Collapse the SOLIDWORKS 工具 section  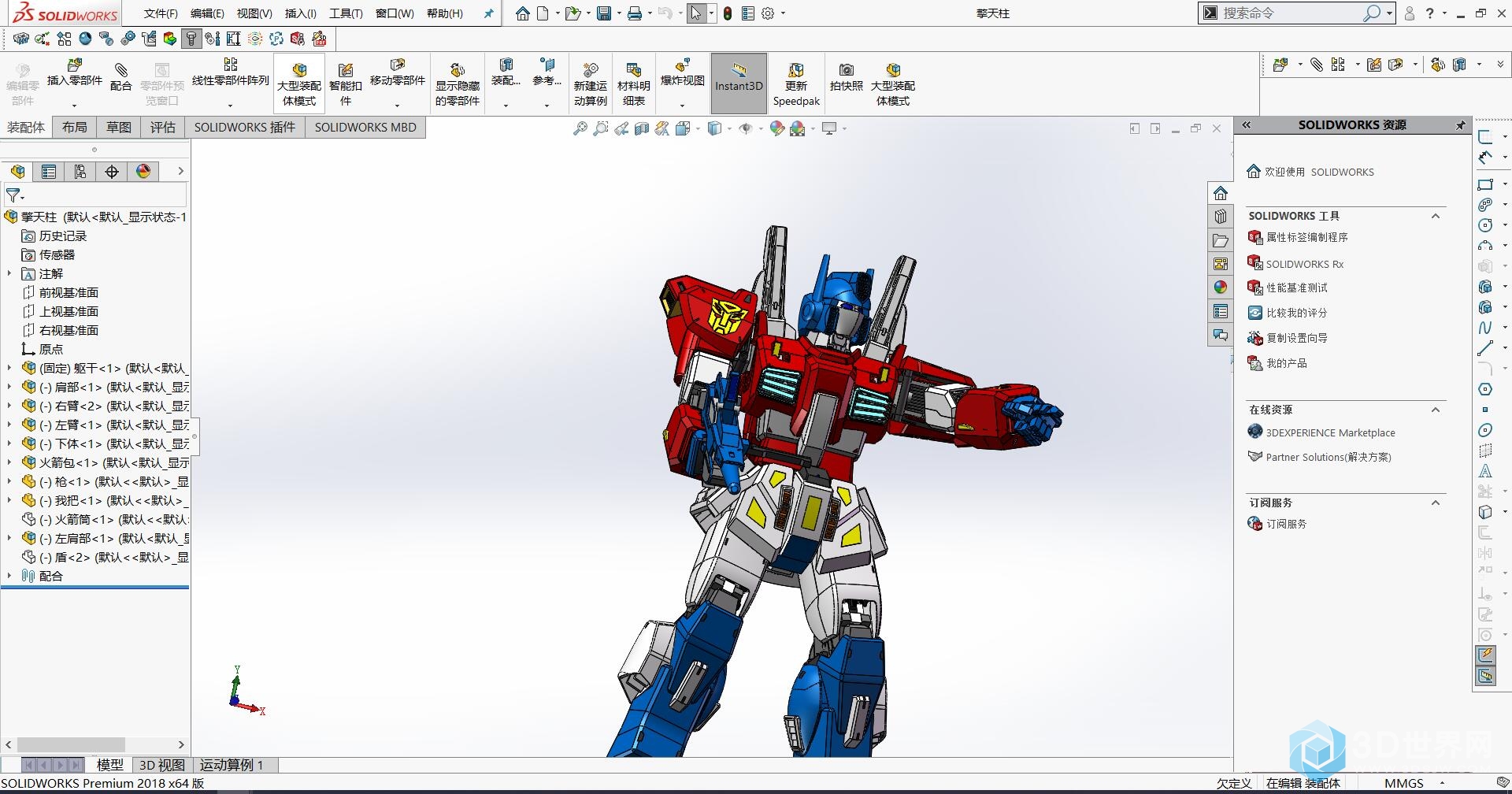tap(1436, 216)
